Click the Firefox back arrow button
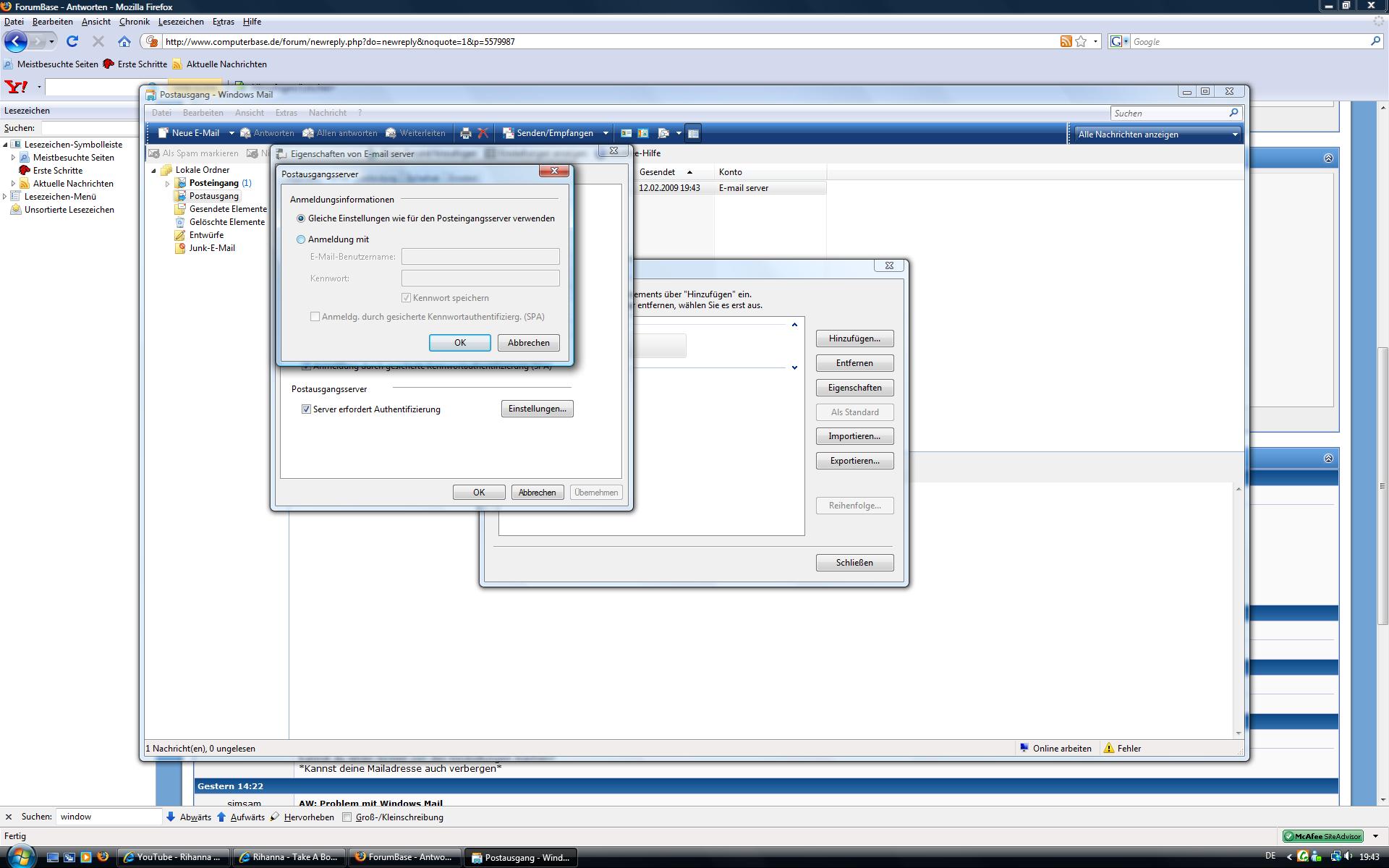 pyautogui.click(x=16, y=41)
